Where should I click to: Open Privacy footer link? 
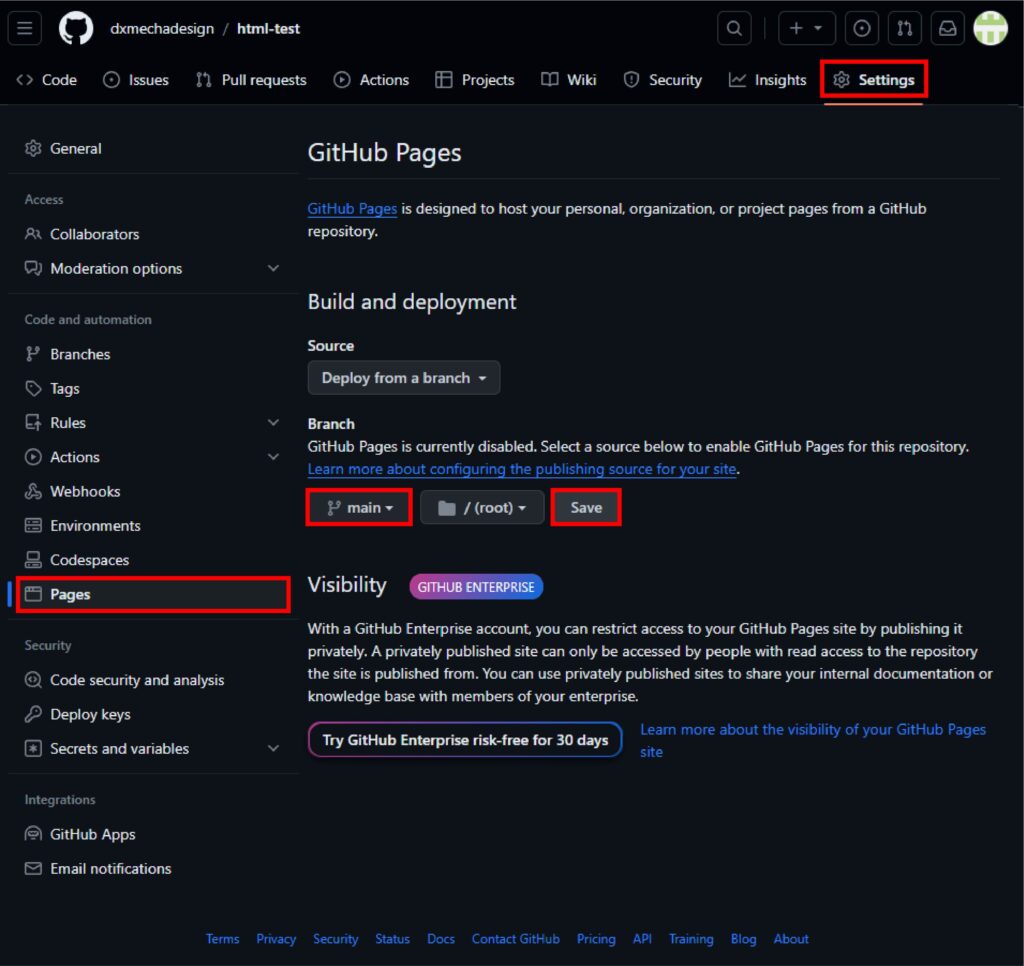[x=276, y=939]
